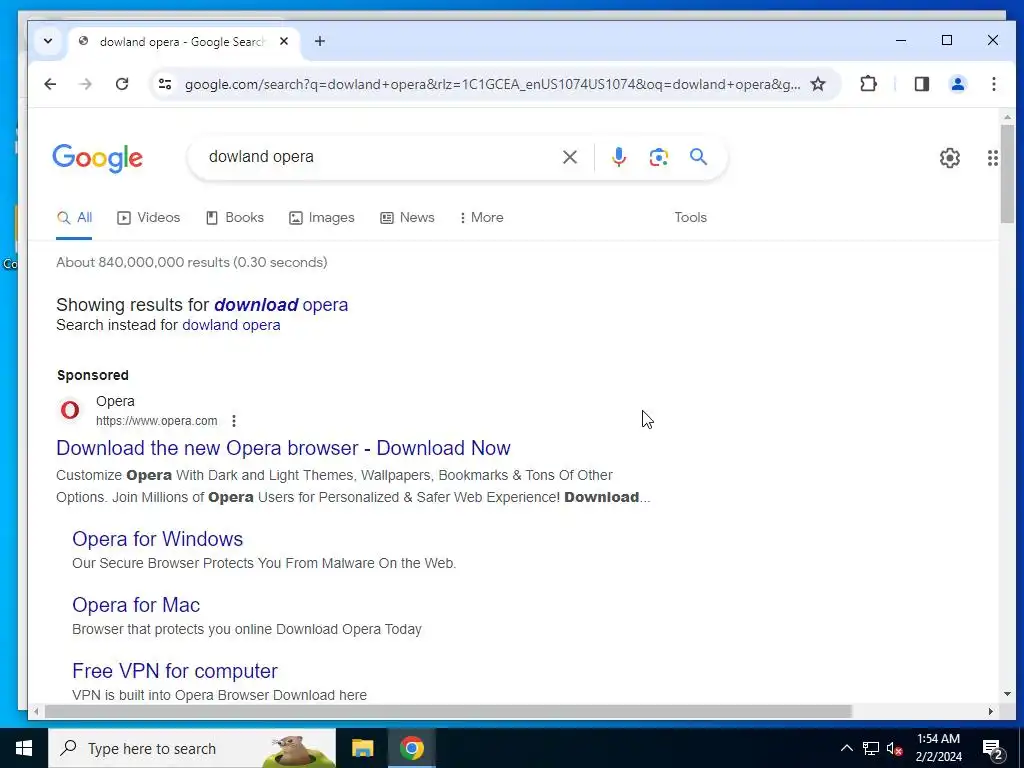
Task: Click the https://www.opera.com URL text
Action: point(157,421)
